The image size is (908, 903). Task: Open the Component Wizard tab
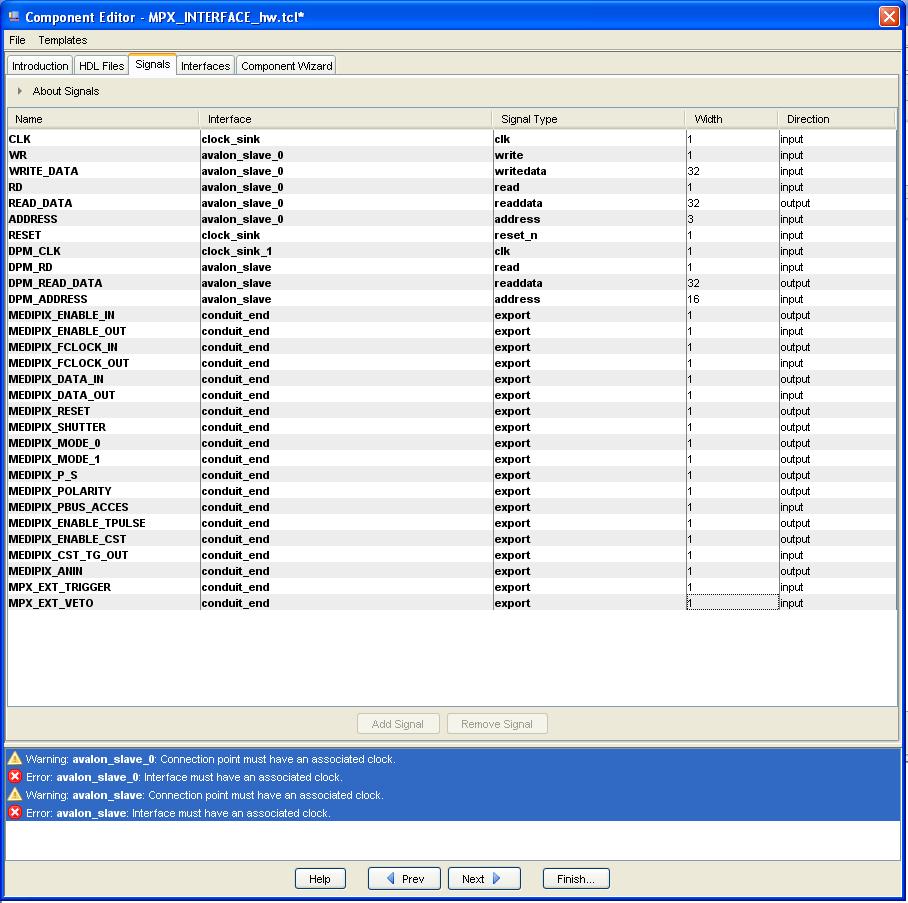pyautogui.click(x=287, y=65)
